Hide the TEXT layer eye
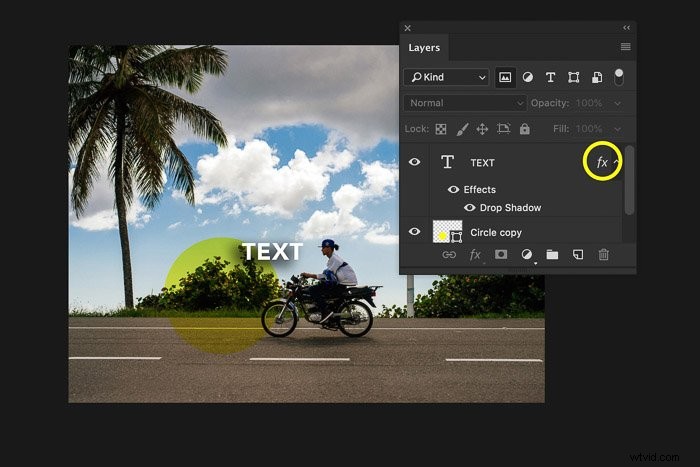The width and height of the screenshot is (700, 467). pyautogui.click(x=414, y=162)
